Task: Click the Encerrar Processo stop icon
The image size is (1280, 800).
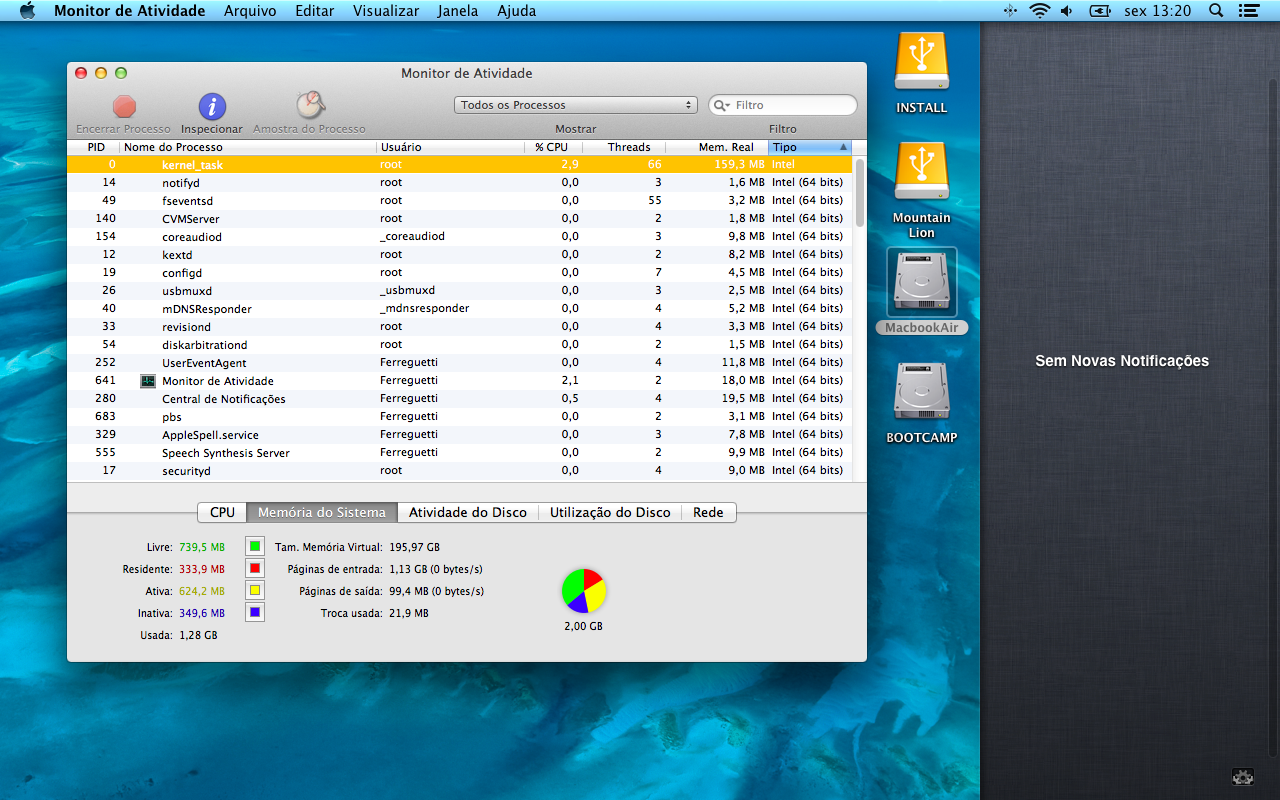Action: click(124, 106)
